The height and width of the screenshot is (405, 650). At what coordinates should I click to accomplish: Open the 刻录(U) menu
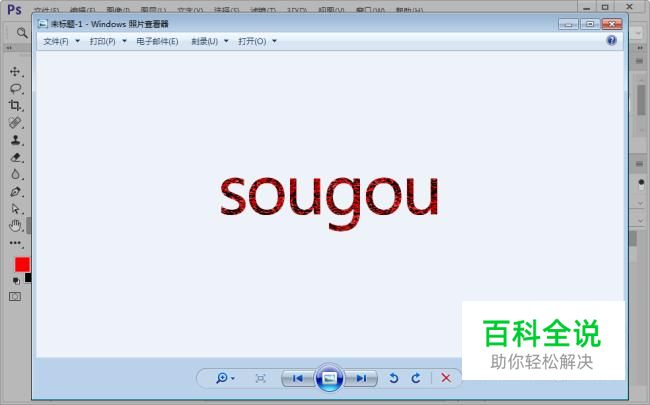pyautogui.click(x=204, y=41)
